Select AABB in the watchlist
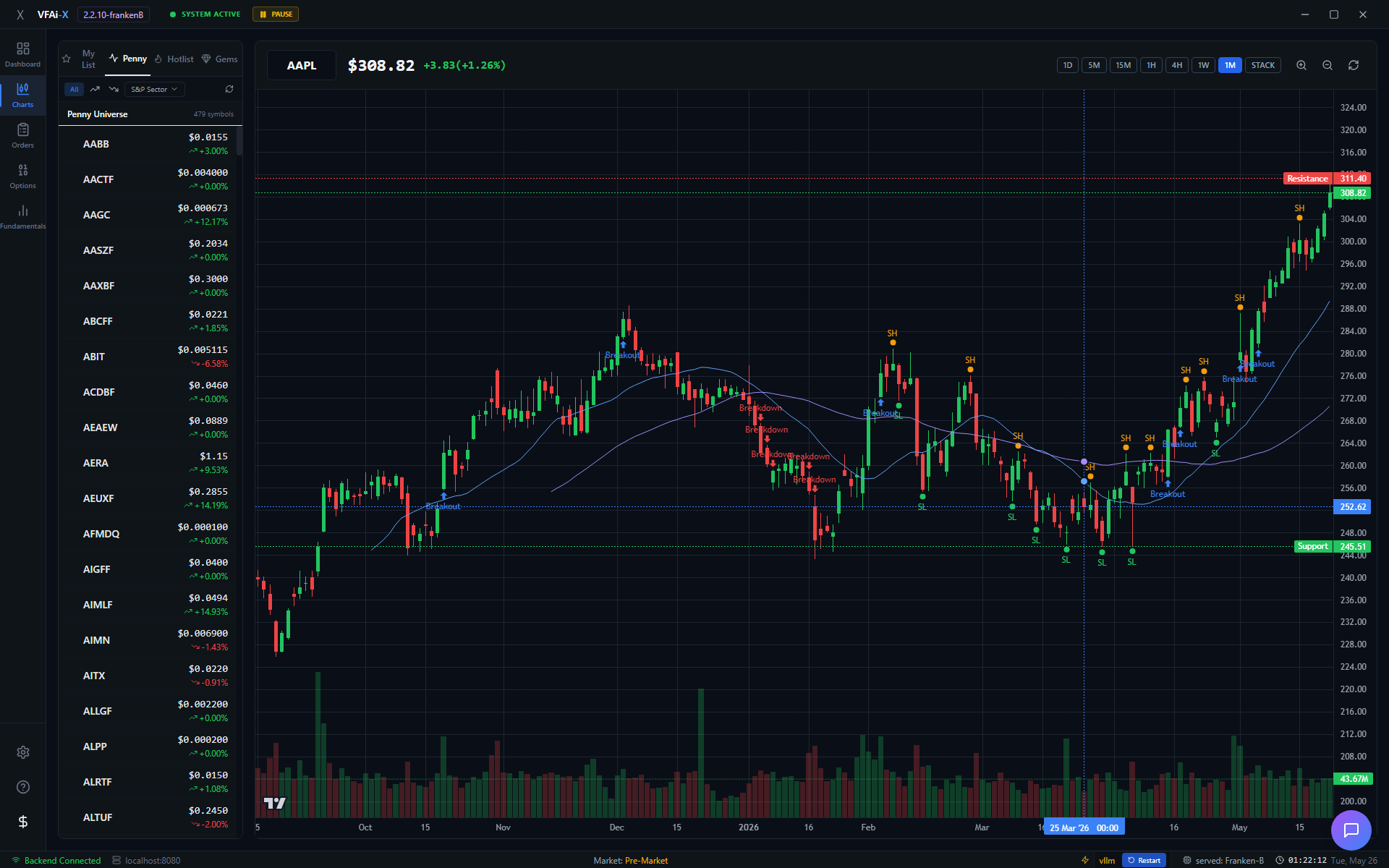 (x=148, y=144)
